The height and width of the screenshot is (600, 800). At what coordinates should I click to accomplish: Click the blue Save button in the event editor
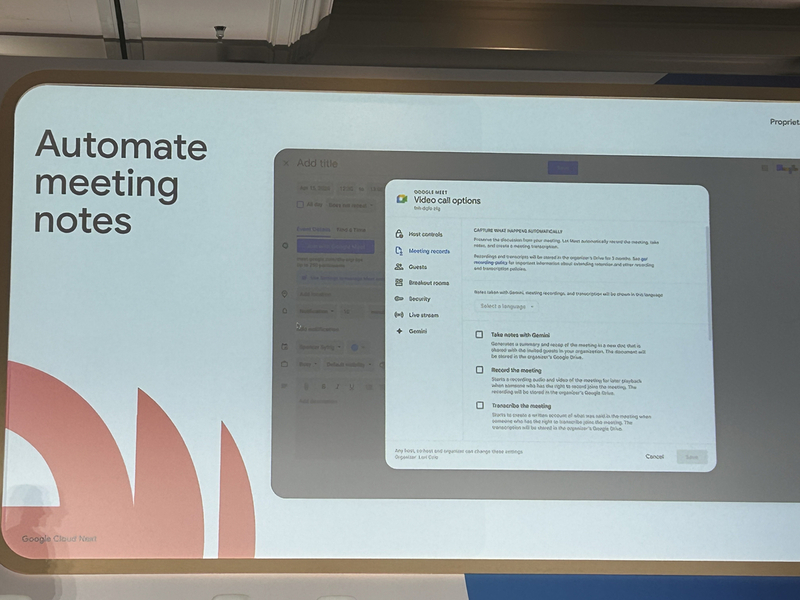click(563, 168)
